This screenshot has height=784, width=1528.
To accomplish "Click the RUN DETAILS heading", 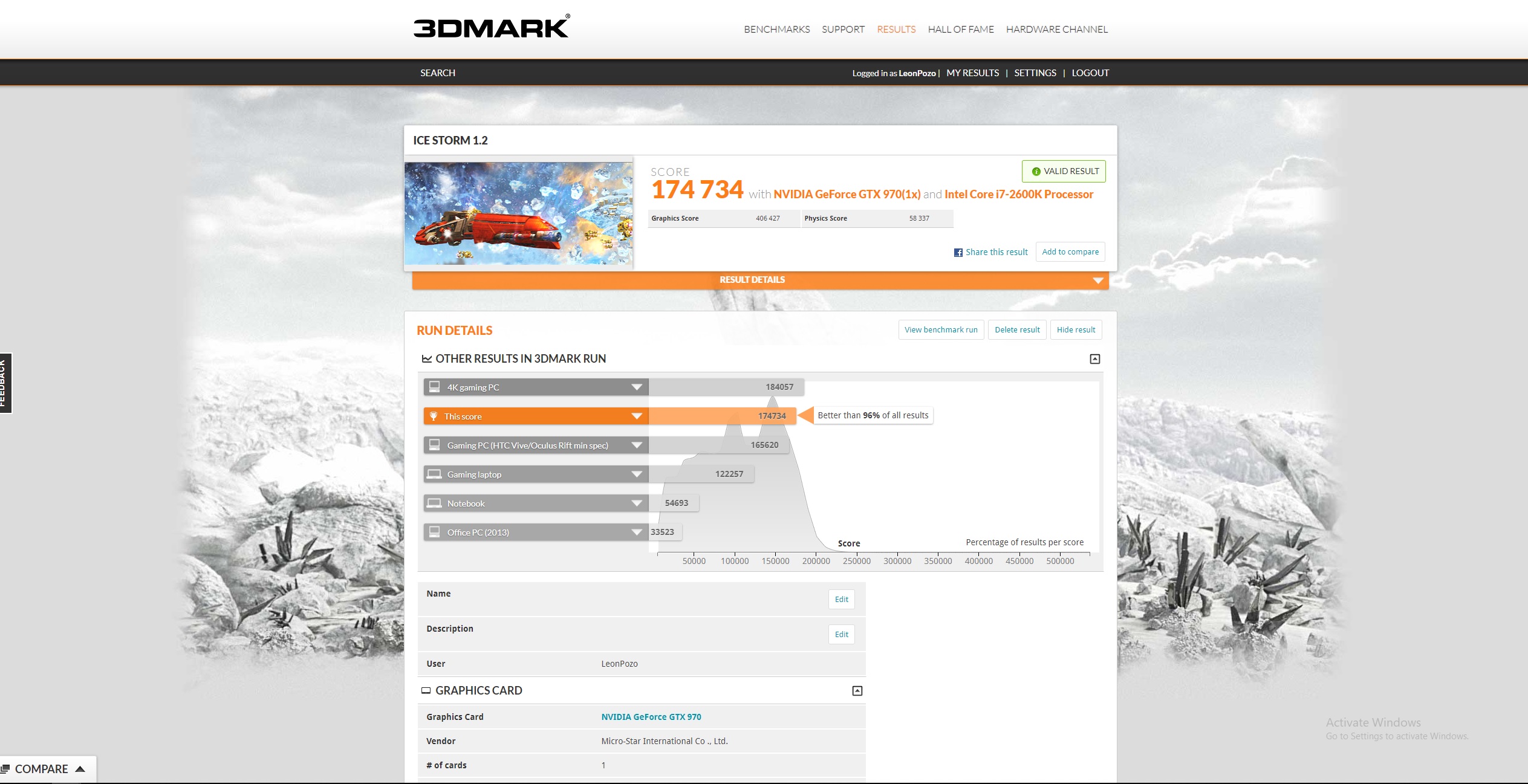I will coord(454,331).
